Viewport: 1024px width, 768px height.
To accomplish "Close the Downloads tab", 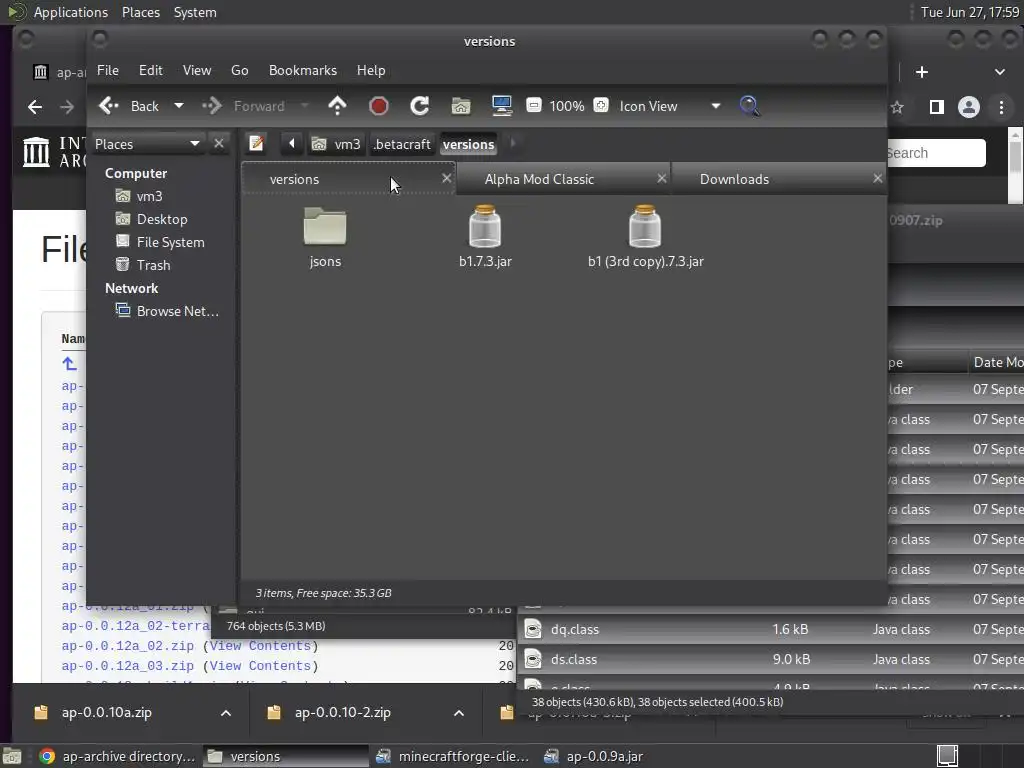I will coord(877,178).
